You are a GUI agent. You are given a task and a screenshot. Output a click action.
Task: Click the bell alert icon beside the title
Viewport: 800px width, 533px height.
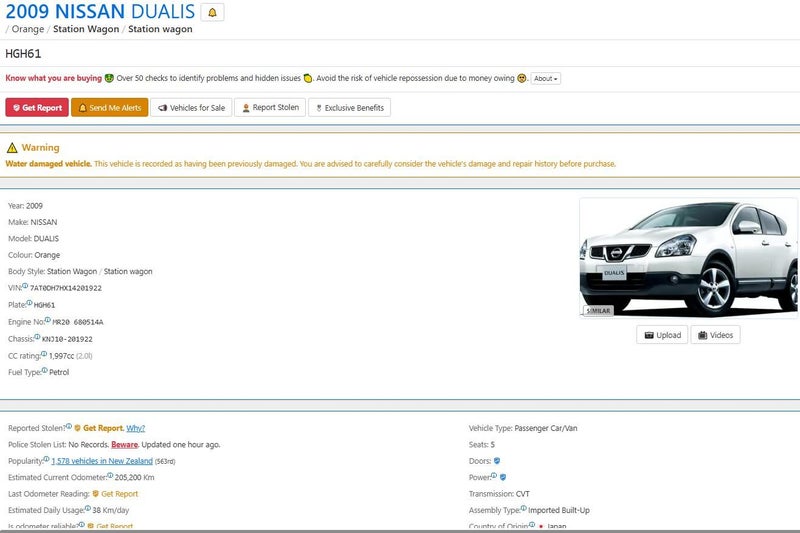212,12
